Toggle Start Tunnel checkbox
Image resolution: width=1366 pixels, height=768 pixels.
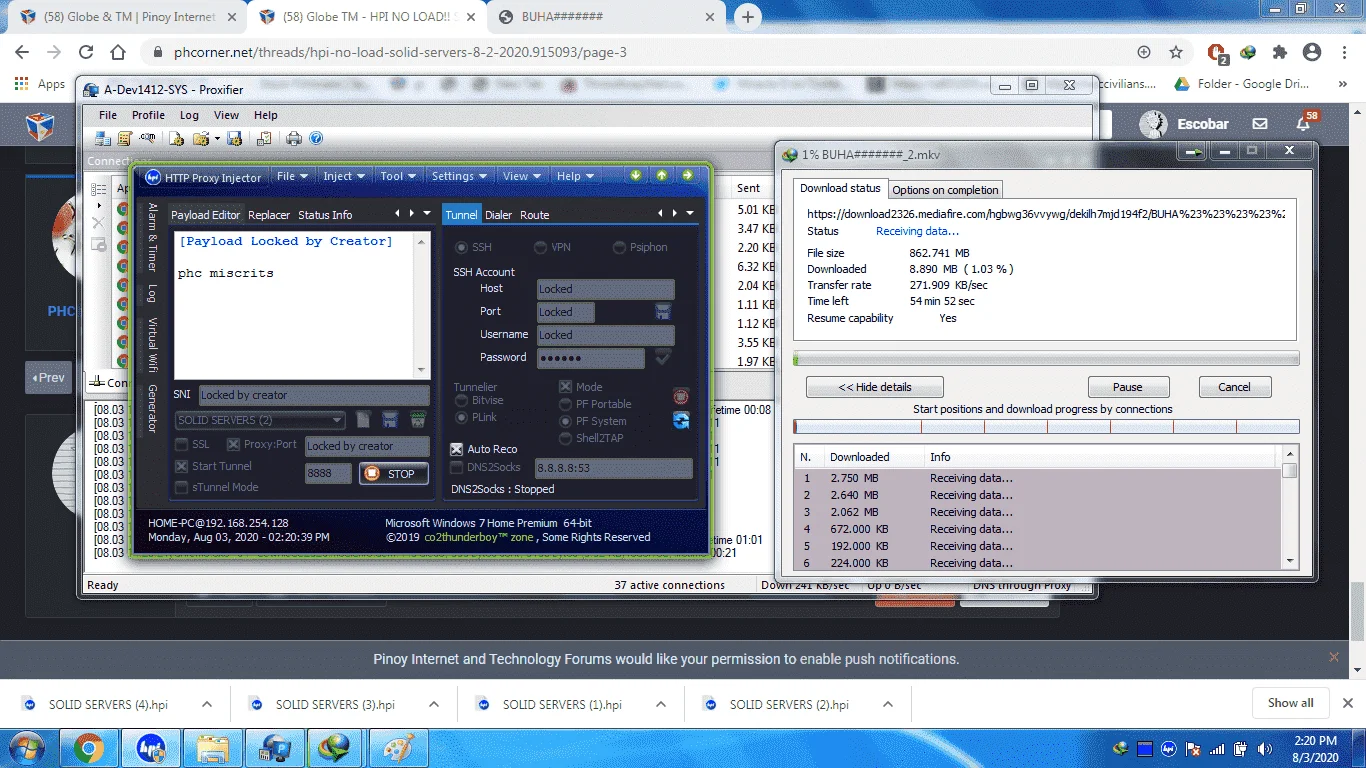pyautogui.click(x=181, y=466)
